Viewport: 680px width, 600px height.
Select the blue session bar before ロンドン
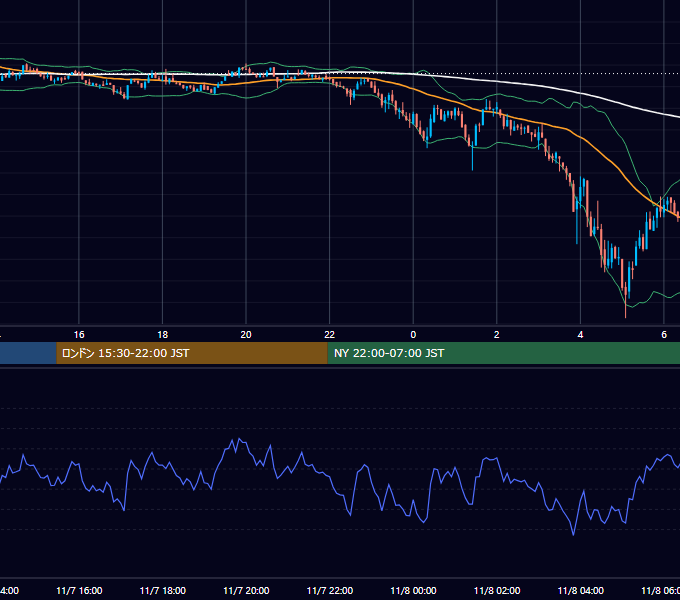point(28,353)
